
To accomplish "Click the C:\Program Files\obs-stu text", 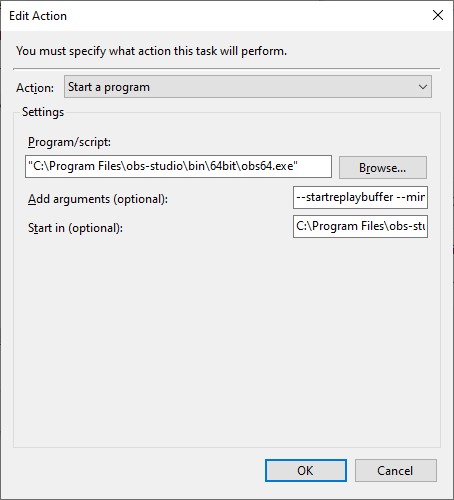I will 360,226.
